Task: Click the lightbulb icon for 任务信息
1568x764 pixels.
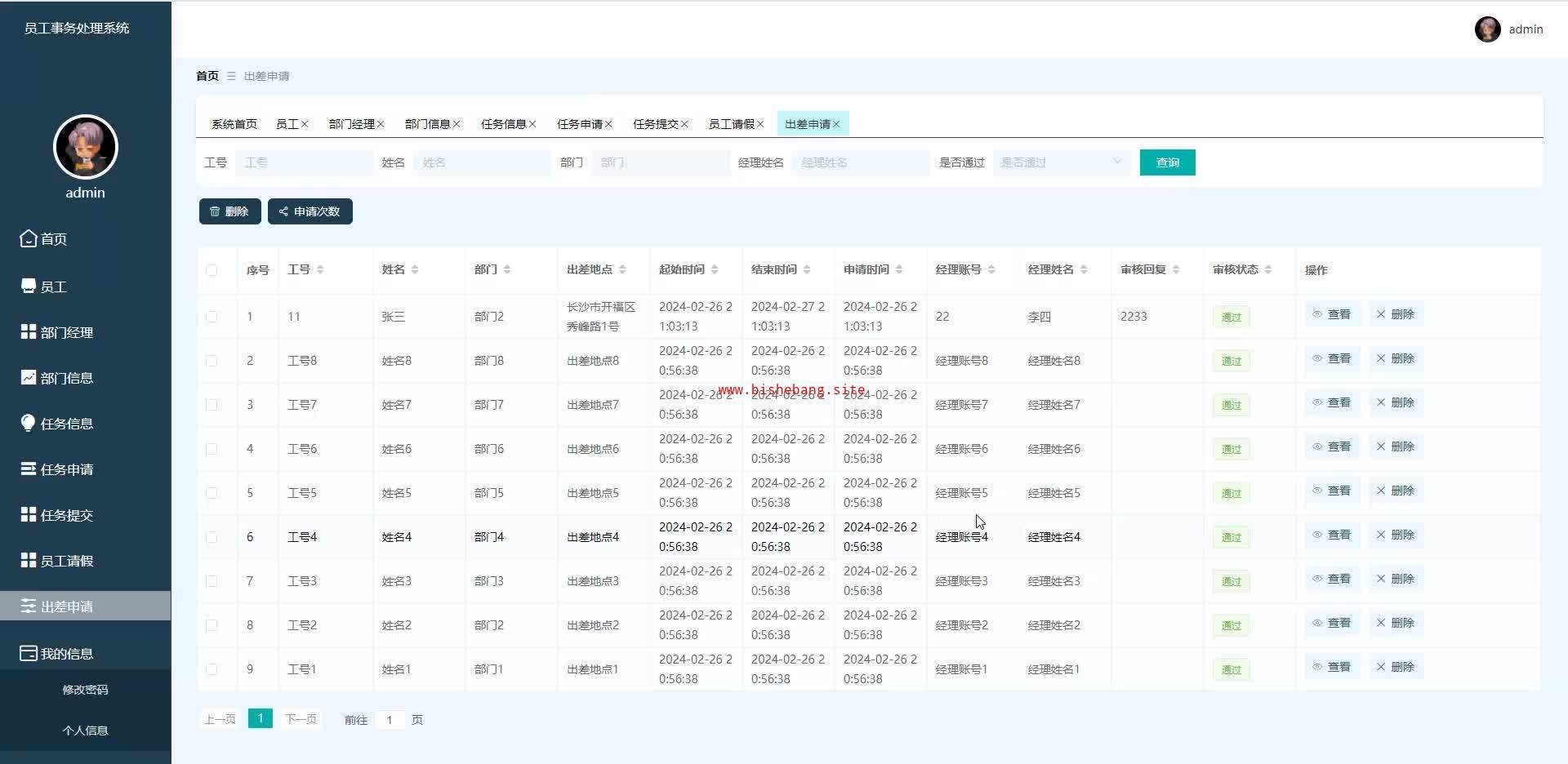Action: click(29, 423)
